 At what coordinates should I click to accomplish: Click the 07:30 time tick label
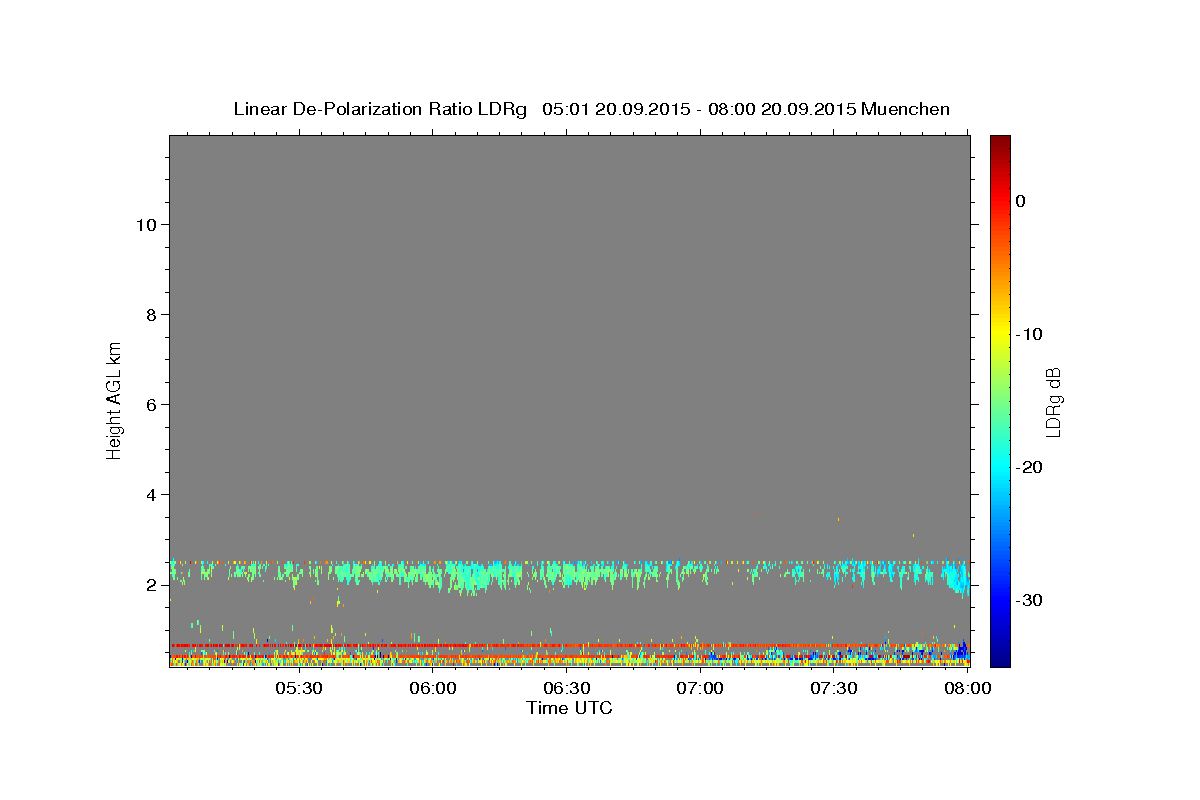(x=834, y=689)
